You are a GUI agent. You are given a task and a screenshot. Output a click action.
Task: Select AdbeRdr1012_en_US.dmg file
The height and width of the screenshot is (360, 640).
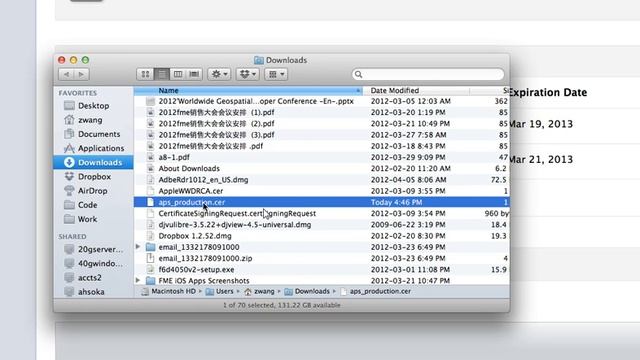click(x=322, y=180)
